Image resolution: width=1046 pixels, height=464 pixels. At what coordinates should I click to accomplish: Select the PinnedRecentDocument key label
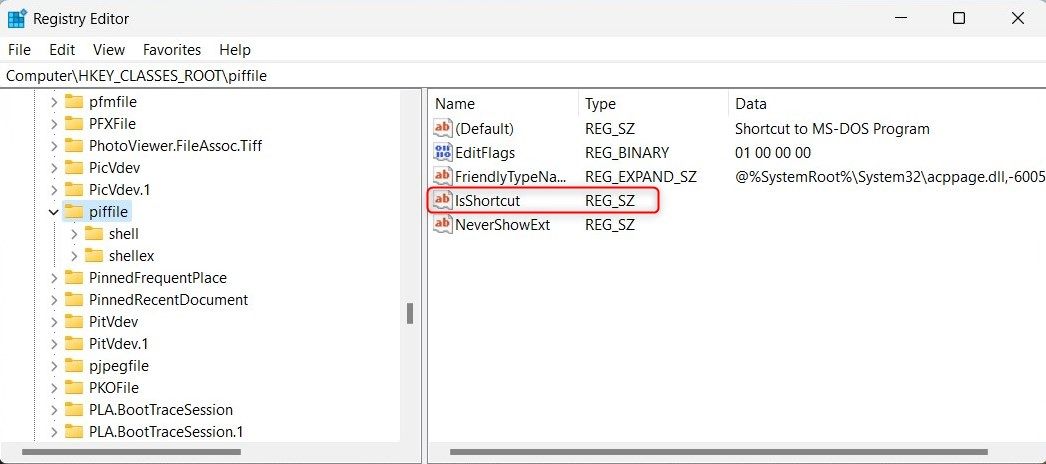(x=169, y=300)
